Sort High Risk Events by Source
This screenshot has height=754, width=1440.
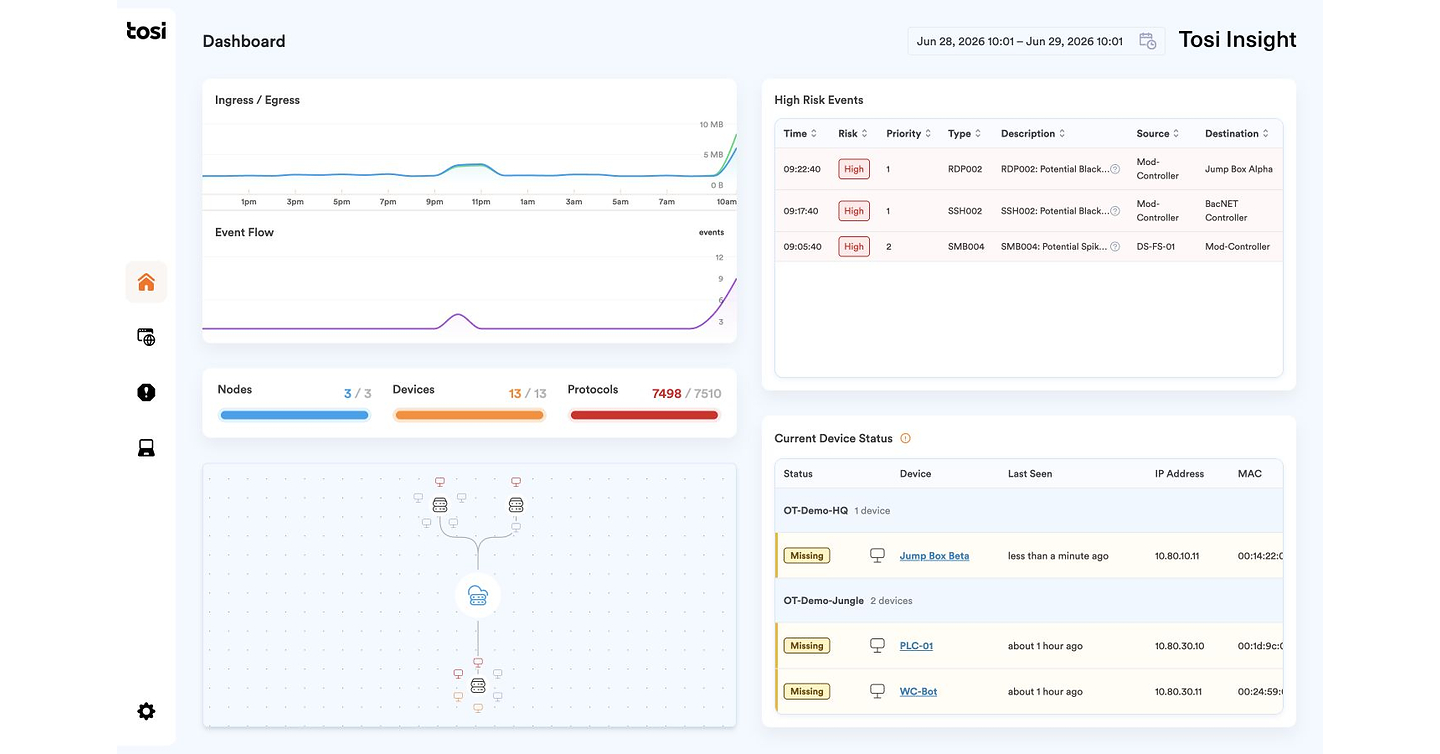click(x=1158, y=133)
